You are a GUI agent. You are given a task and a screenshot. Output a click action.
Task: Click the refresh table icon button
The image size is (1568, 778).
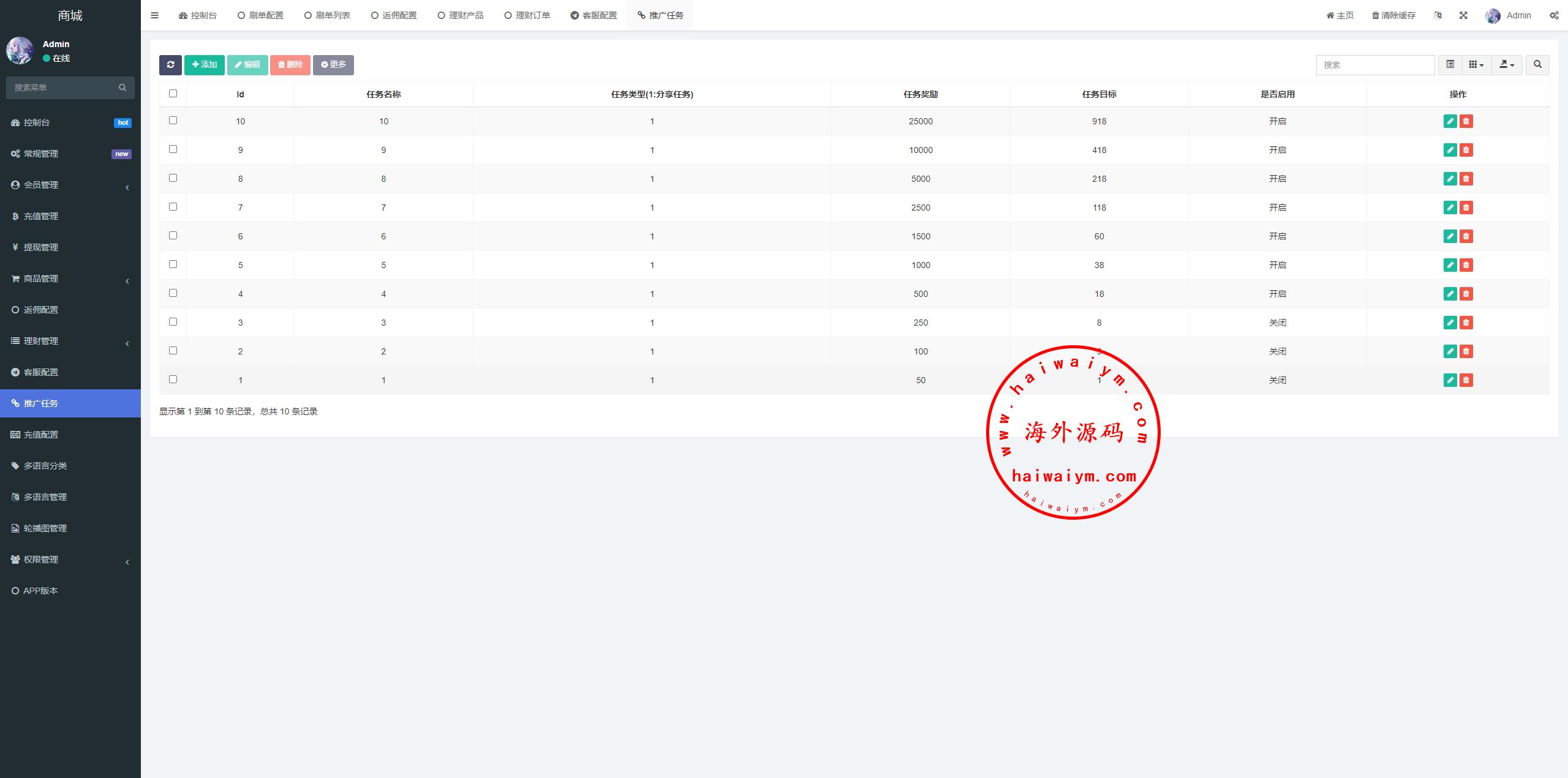(170, 65)
